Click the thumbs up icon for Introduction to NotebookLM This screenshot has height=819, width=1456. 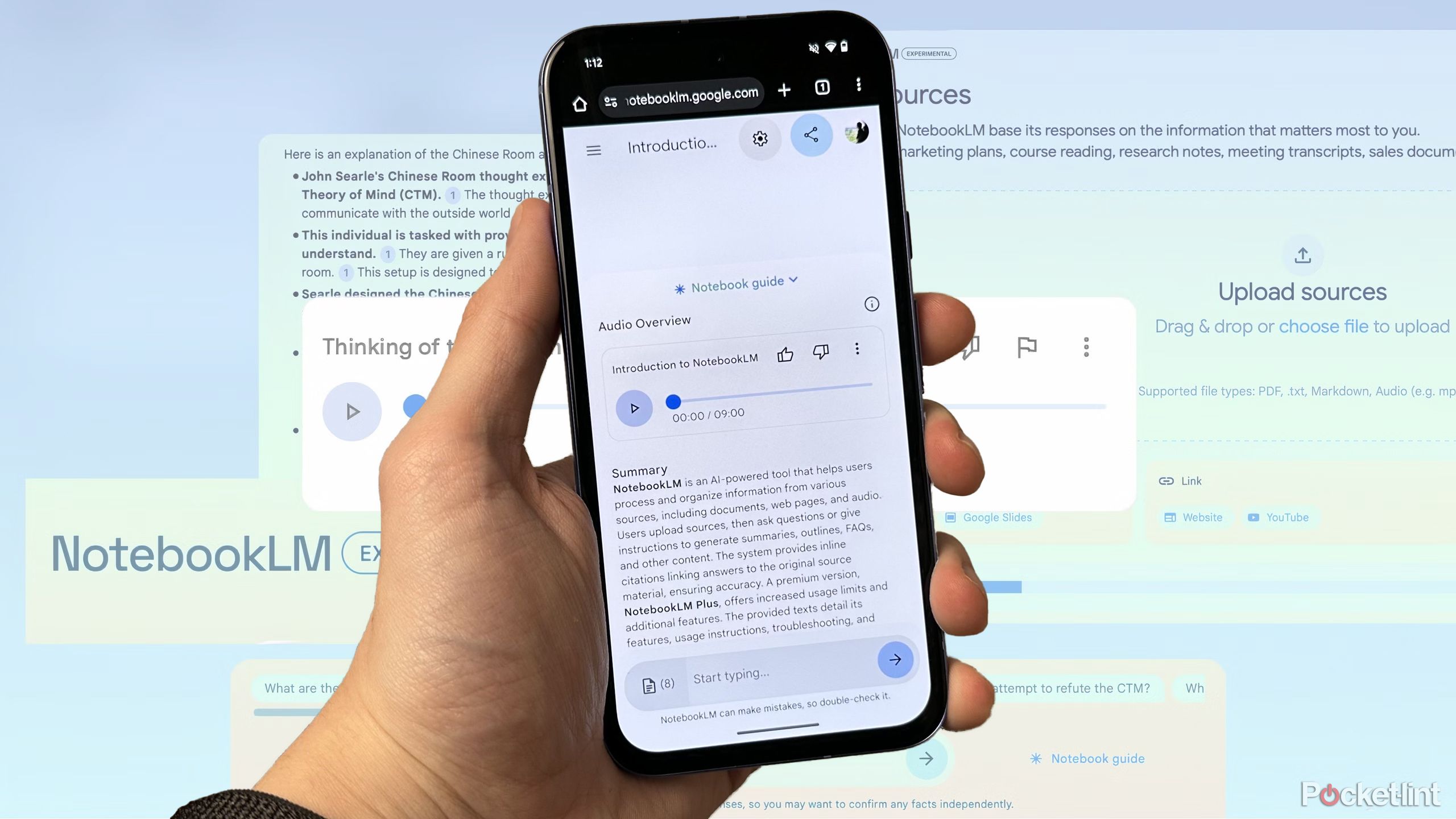point(785,352)
